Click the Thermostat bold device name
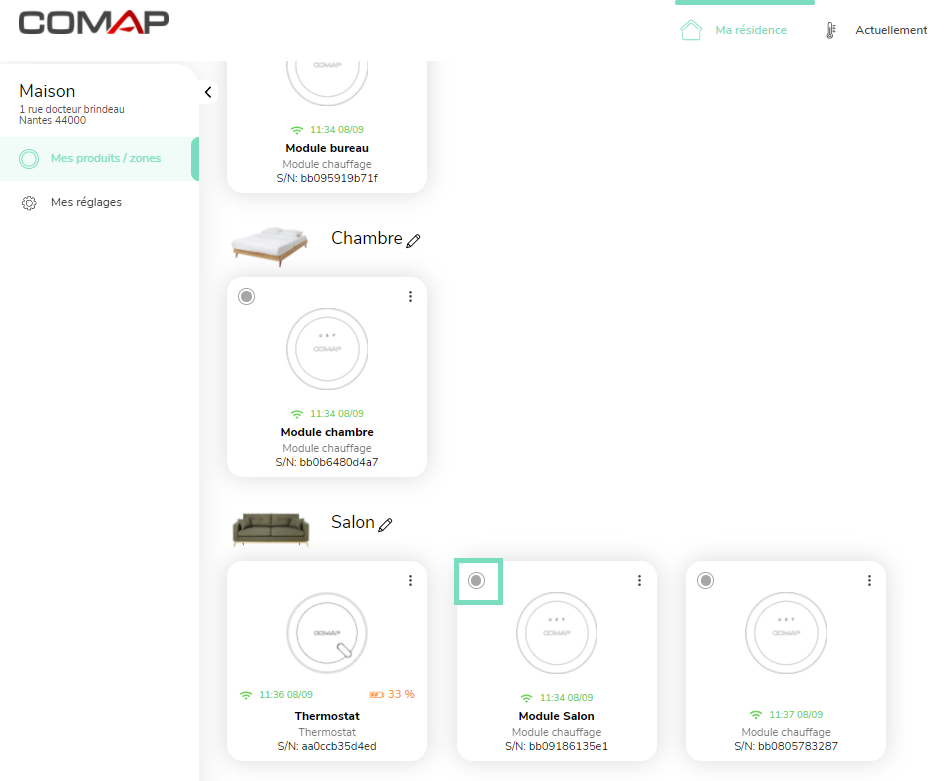 click(327, 716)
